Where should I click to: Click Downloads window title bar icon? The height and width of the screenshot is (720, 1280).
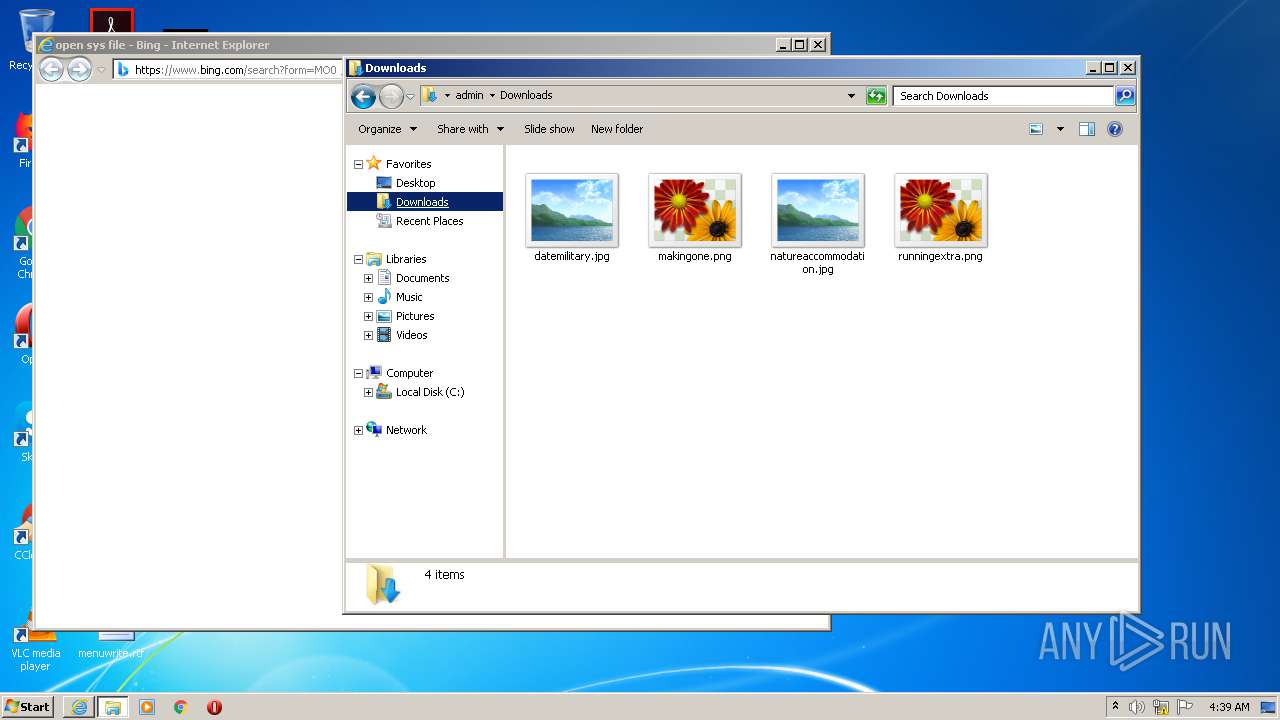(x=355, y=68)
